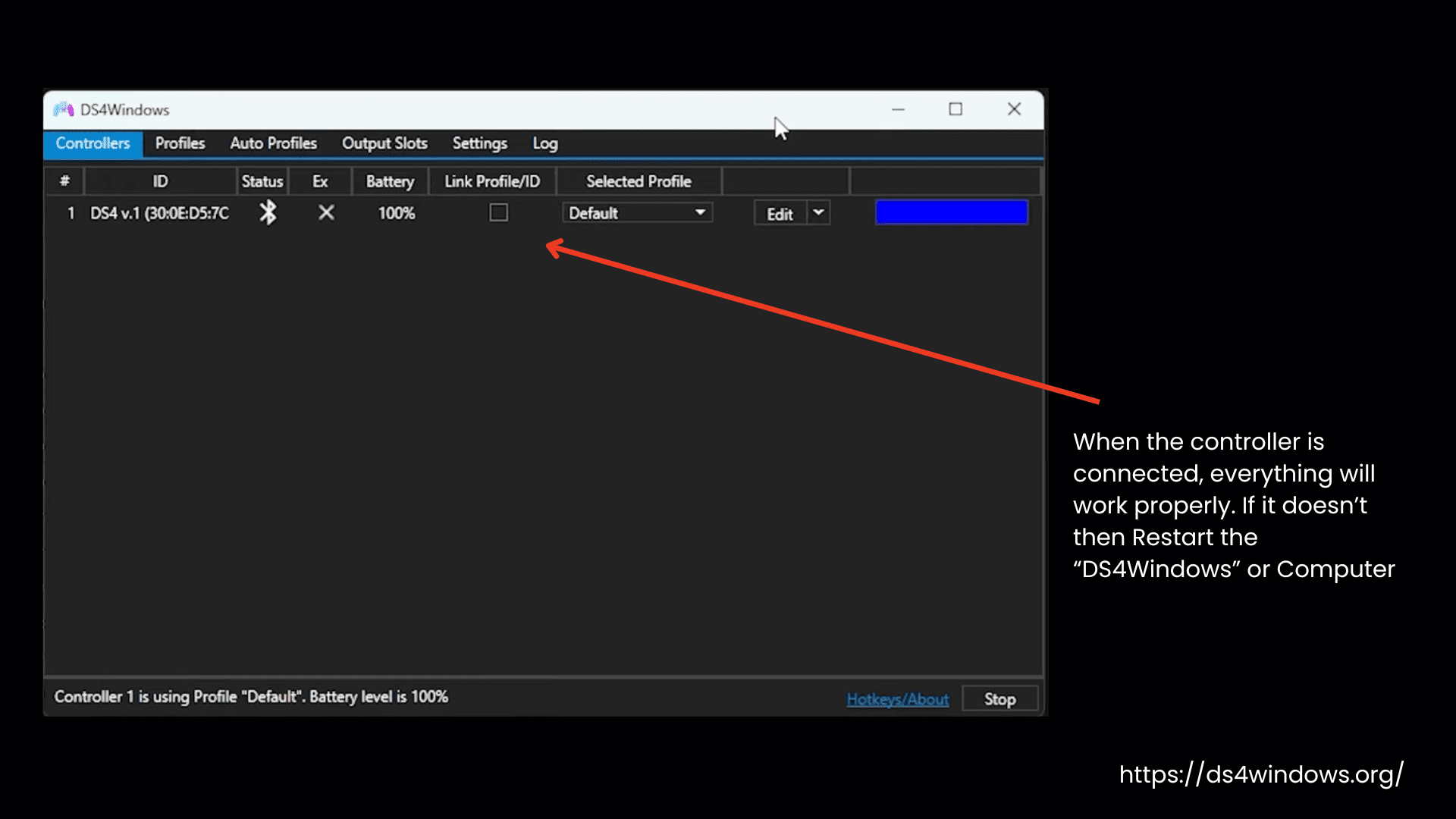Screen dimensions: 1456x819
Task: Click the DS4Windows app icon in title bar
Action: [64, 110]
